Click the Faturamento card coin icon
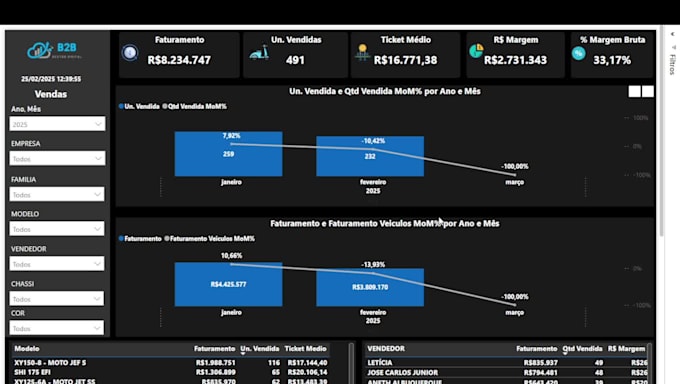 (130, 53)
